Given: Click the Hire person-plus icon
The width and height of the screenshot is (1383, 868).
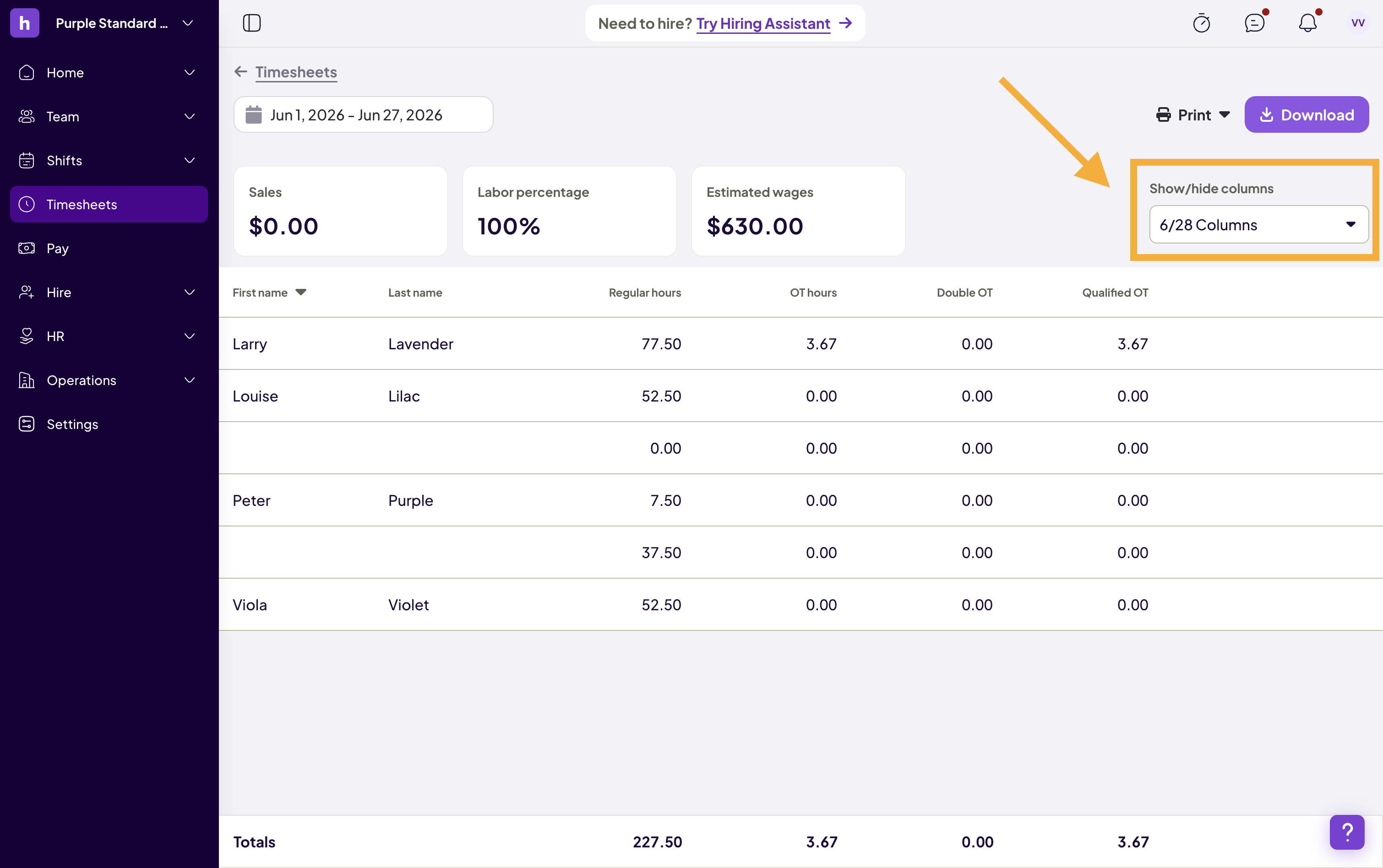Looking at the screenshot, I should point(27,292).
